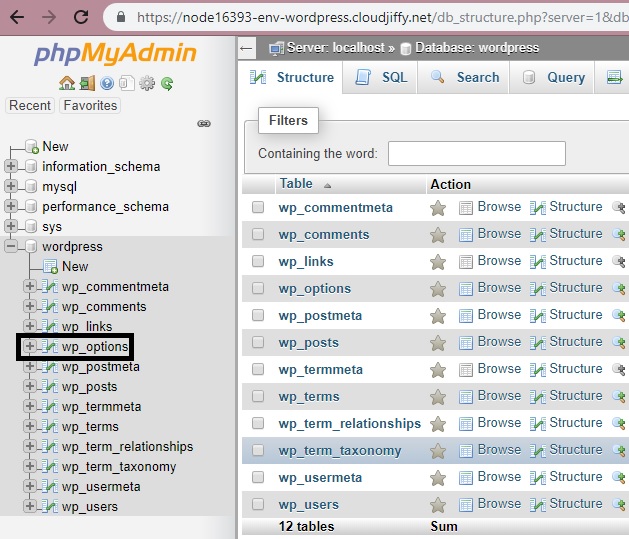Sort by Table column header
Screen dimensions: 629x539
pos(296,184)
